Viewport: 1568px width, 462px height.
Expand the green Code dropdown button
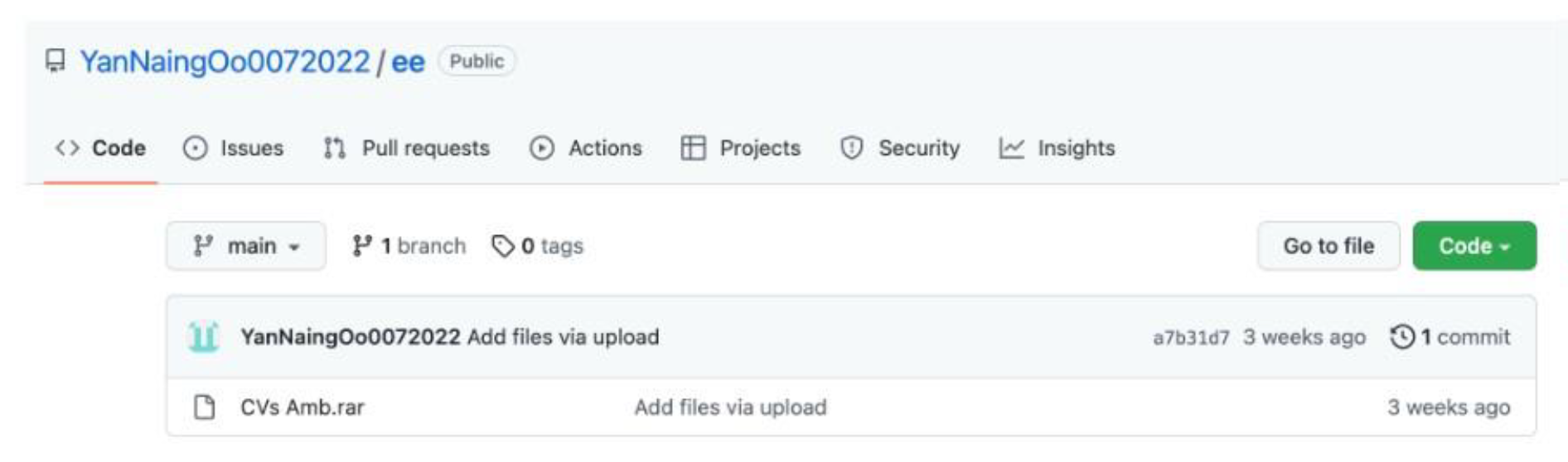(1474, 246)
